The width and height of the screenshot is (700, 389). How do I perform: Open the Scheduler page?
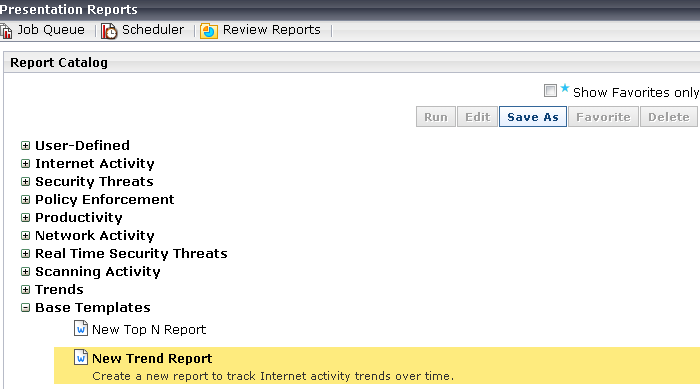153,30
